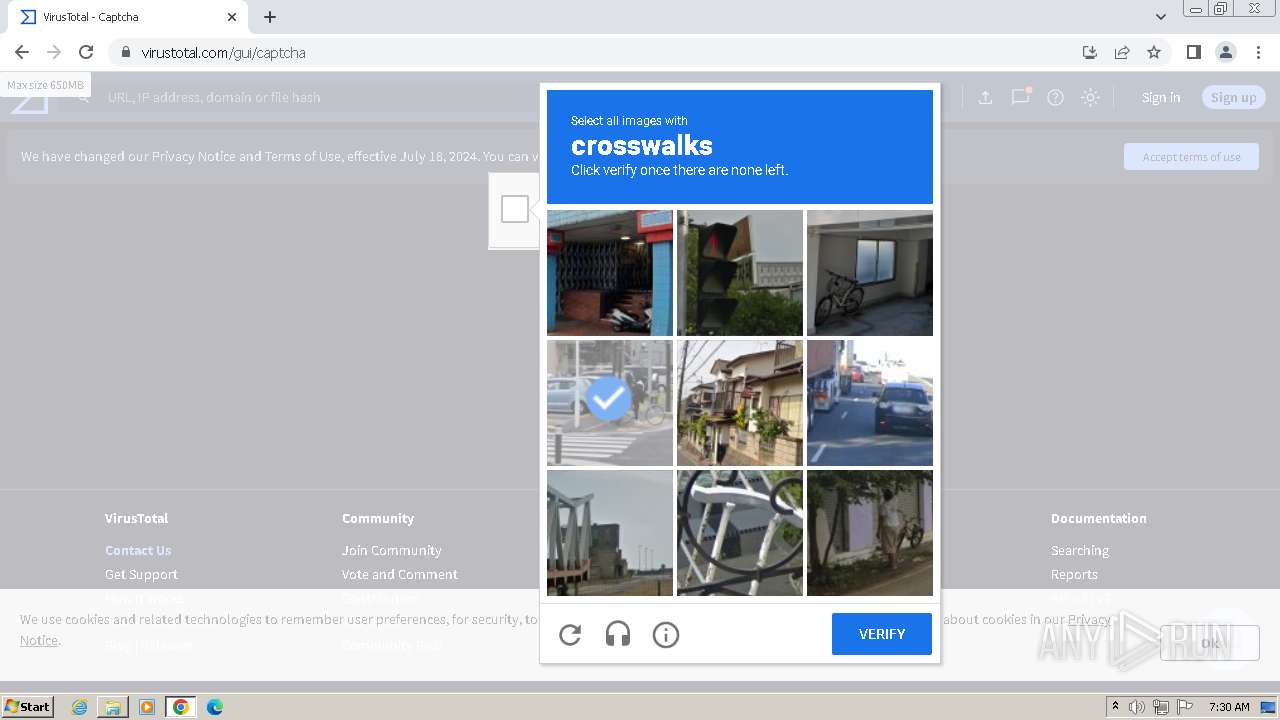Select the bridge structure tile
Screen dimensions: 1280x720
click(610, 533)
